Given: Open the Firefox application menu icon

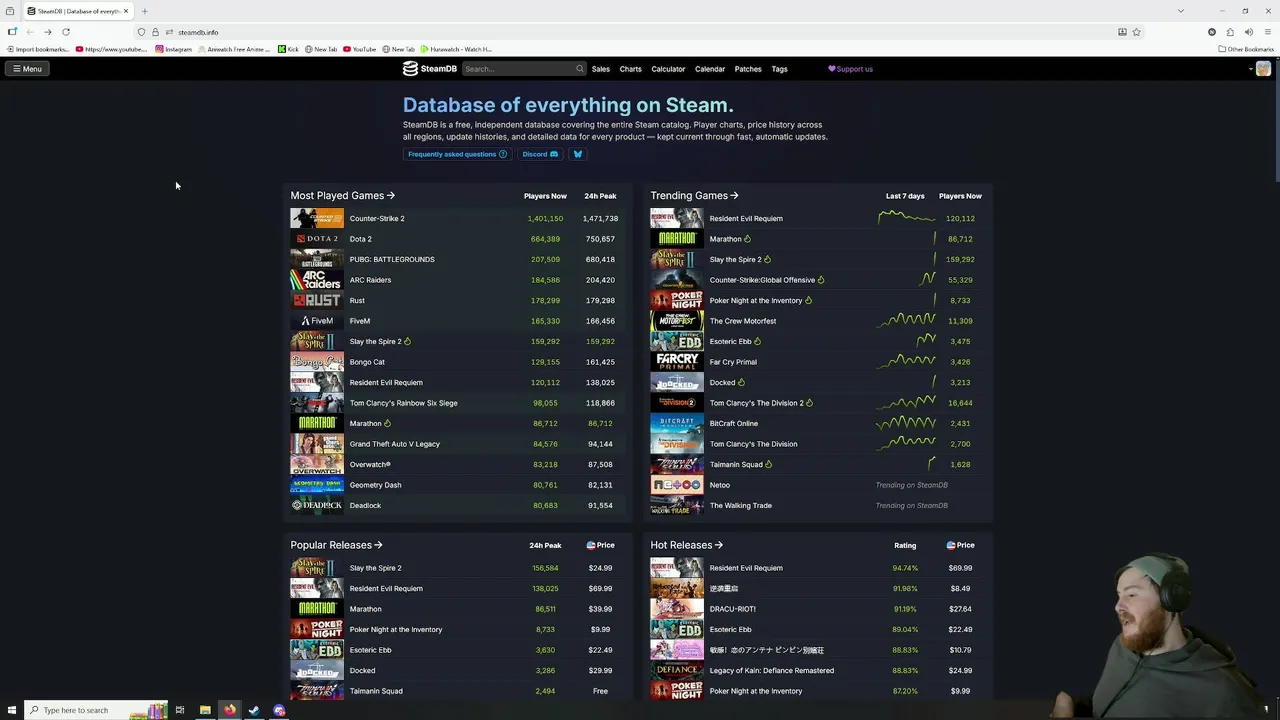Looking at the screenshot, I should click(x=1267, y=32).
